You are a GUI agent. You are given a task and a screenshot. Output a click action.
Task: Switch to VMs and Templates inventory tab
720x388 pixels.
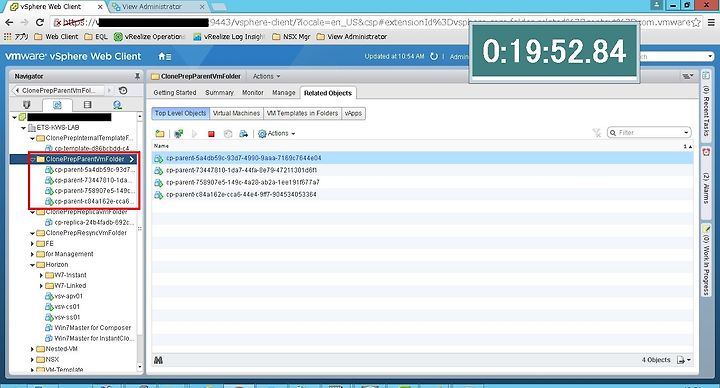57,105
